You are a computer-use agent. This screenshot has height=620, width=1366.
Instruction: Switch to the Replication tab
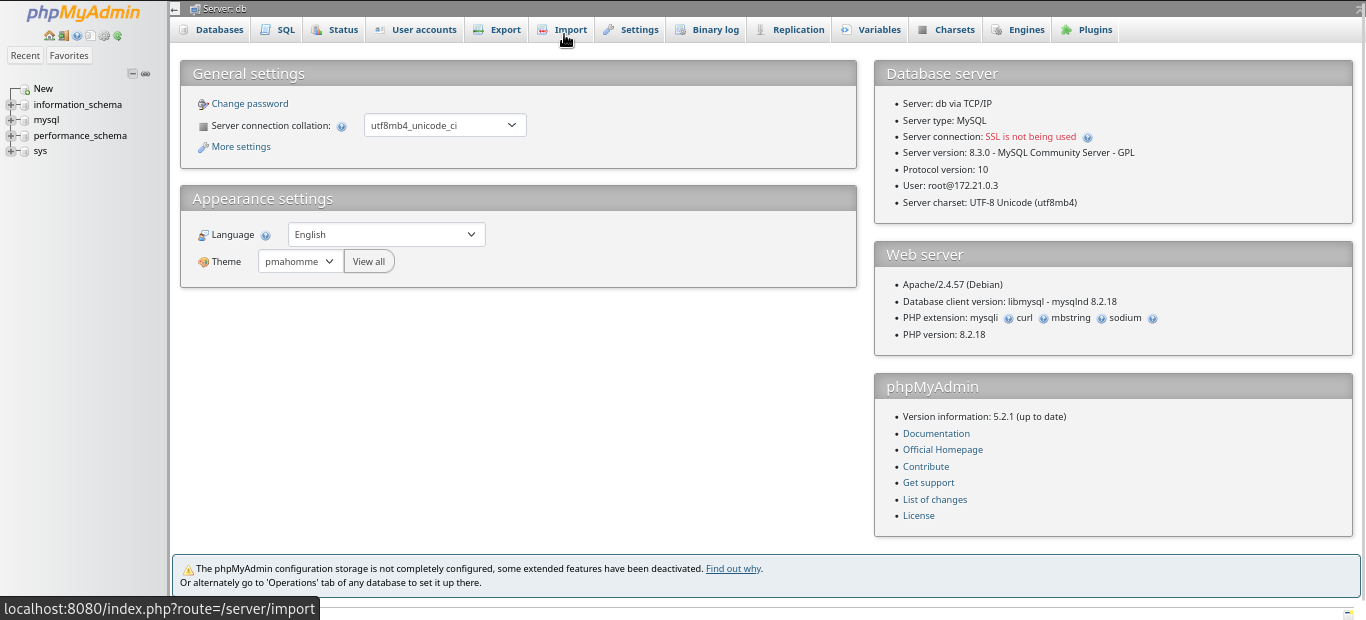(x=789, y=30)
